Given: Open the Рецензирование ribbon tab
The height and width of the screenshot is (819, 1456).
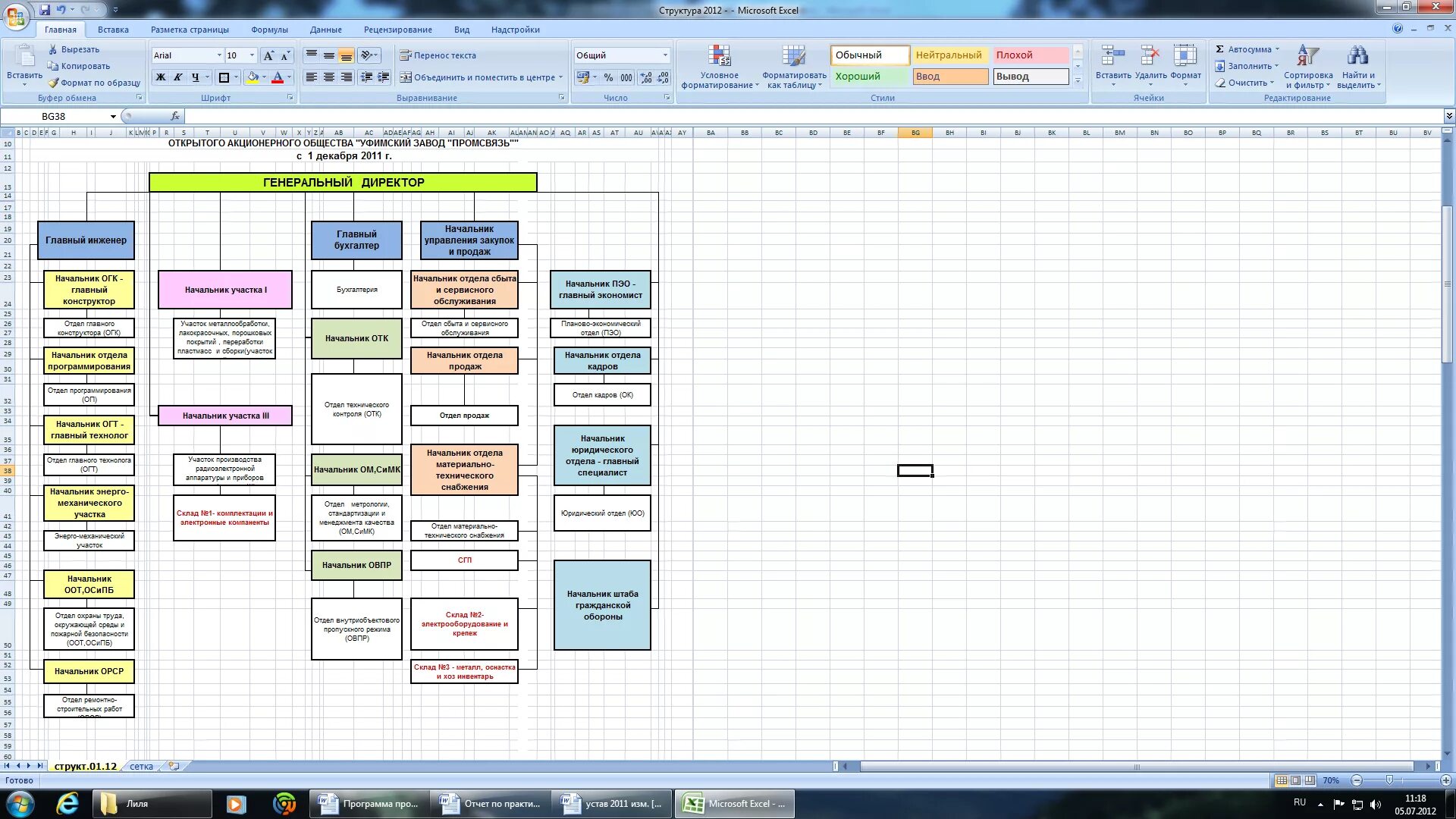Looking at the screenshot, I should 397,30.
